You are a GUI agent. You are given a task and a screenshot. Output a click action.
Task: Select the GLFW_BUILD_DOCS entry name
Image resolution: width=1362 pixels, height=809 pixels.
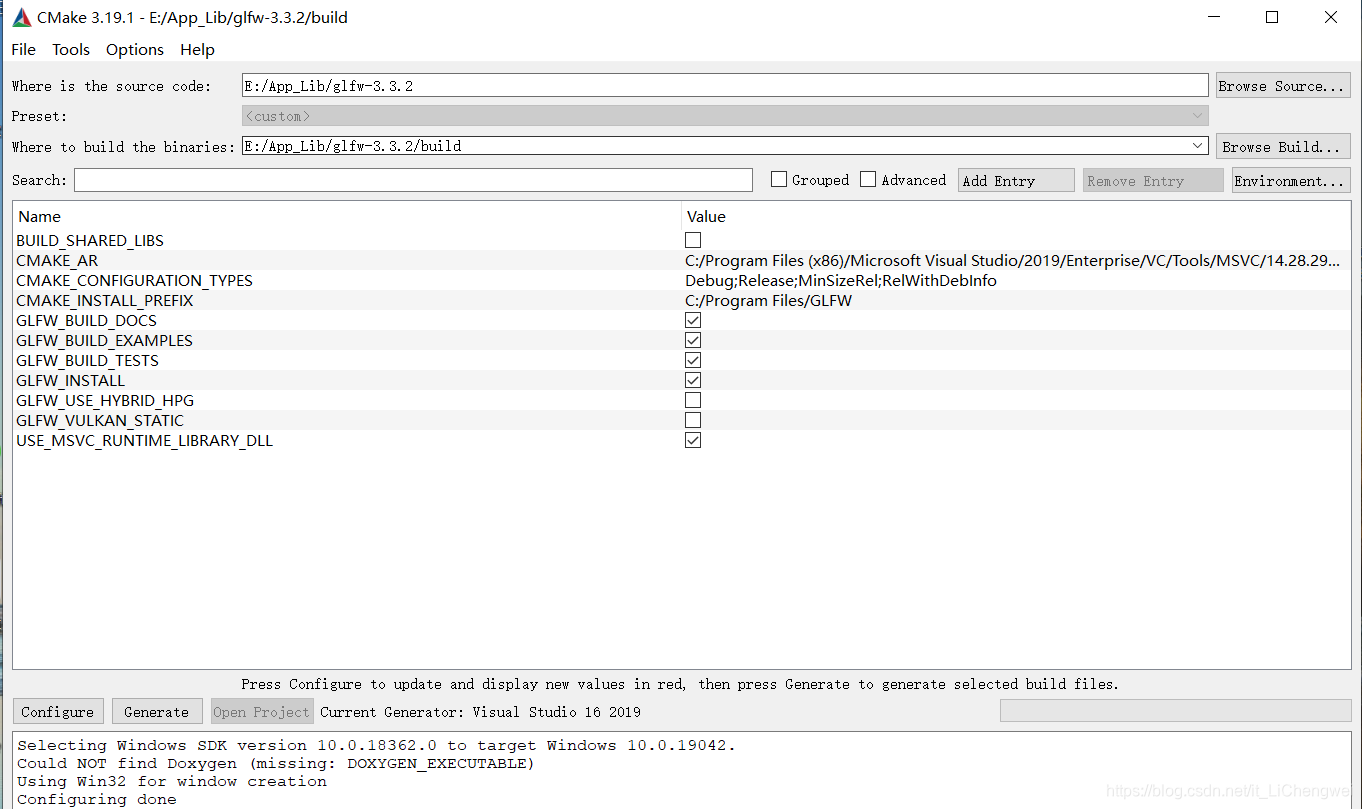pyautogui.click(x=86, y=320)
